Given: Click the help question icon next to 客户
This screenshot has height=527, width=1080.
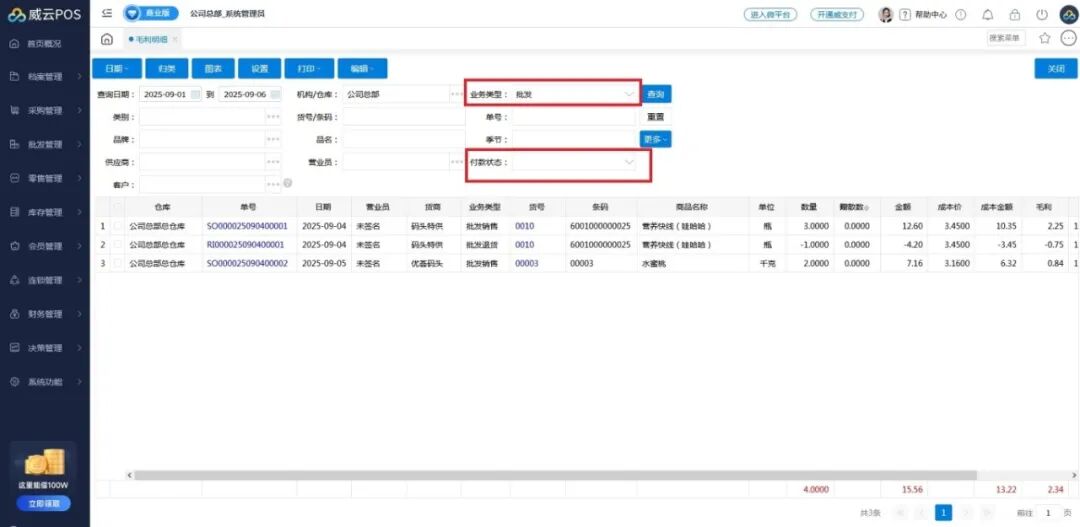Looking at the screenshot, I should pyautogui.click(x=288, y=184).
